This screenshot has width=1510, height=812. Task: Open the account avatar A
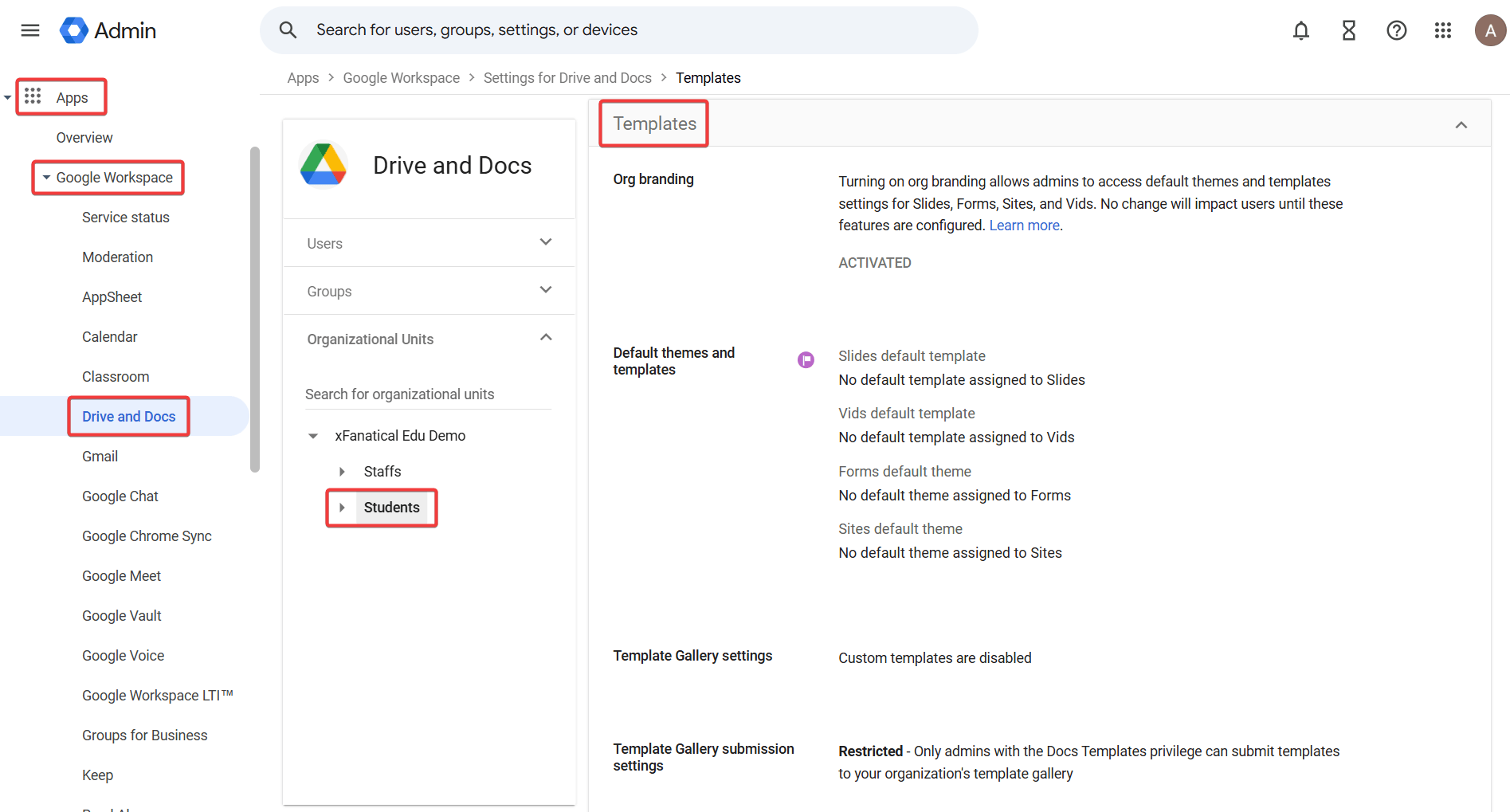pyautogui.click(x=1490, y=30)
